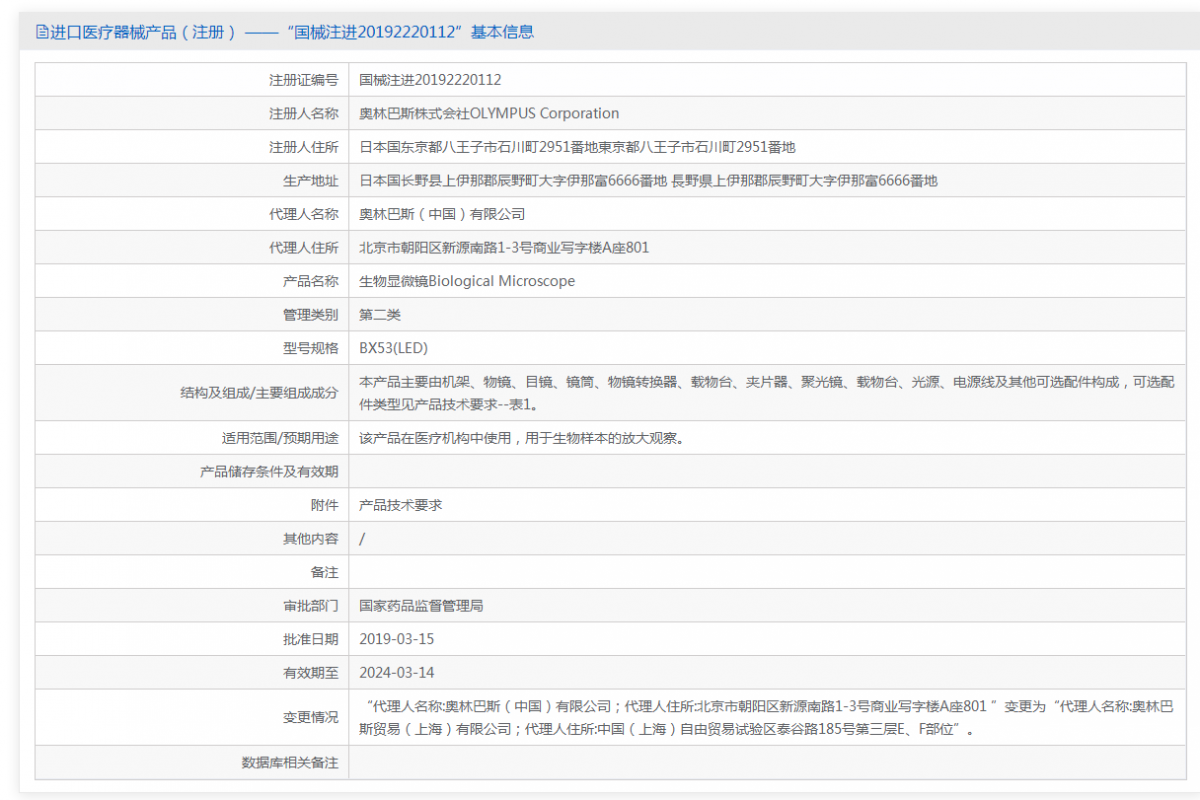Click the structure description starting "本产品主要由机架"

[x=767, y=393]
